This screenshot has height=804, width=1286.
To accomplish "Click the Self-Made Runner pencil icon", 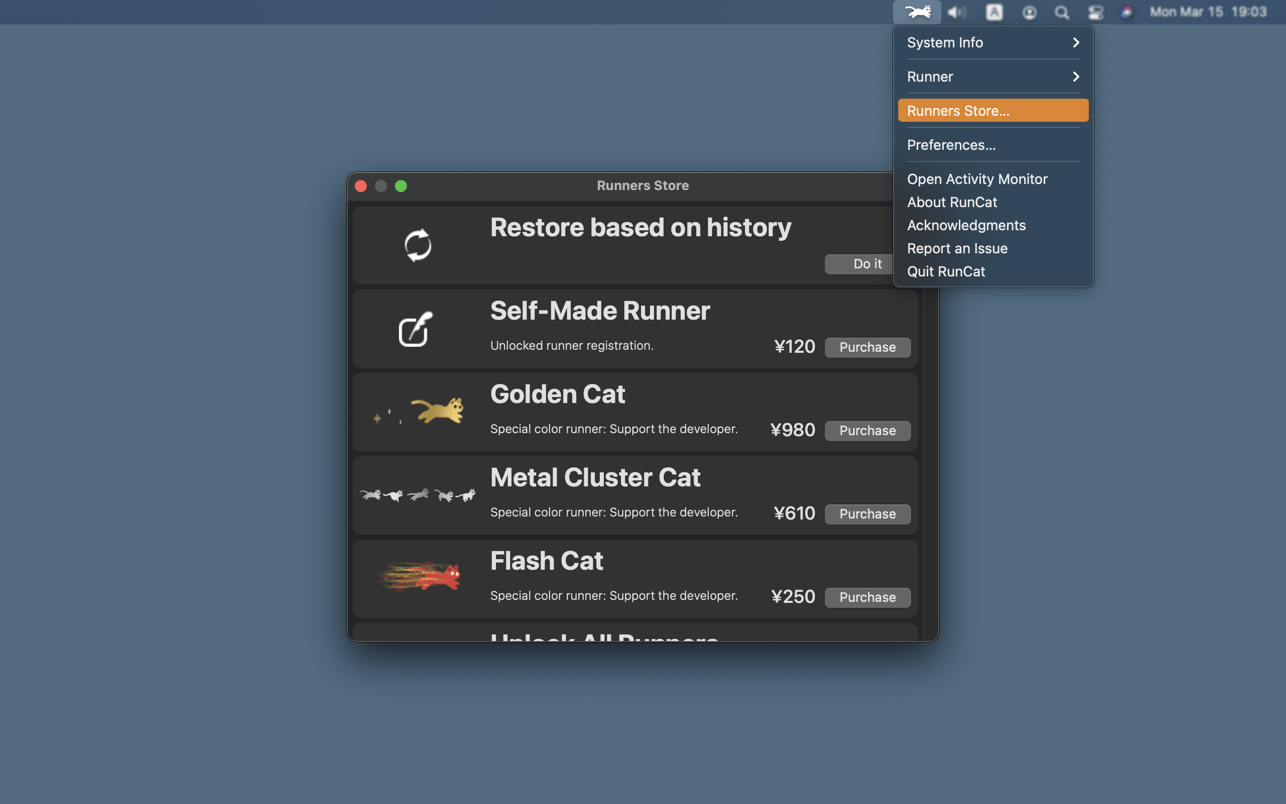I will pyautogui.click(x=415, y=329).
